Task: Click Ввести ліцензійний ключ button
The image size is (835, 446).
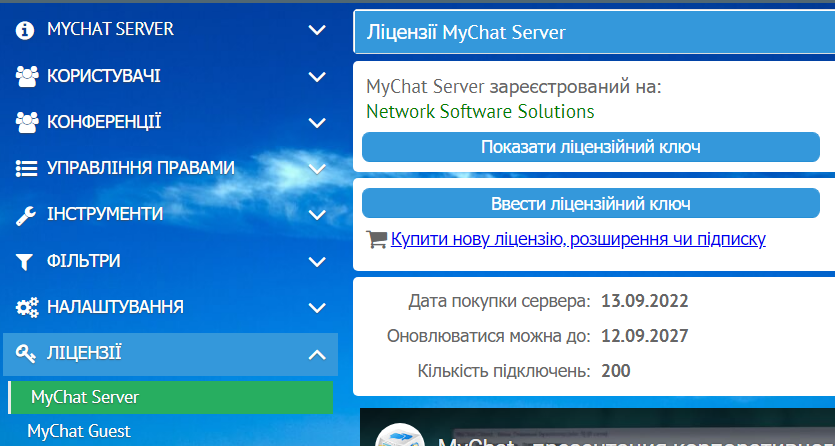Action: tap(591, 203)
